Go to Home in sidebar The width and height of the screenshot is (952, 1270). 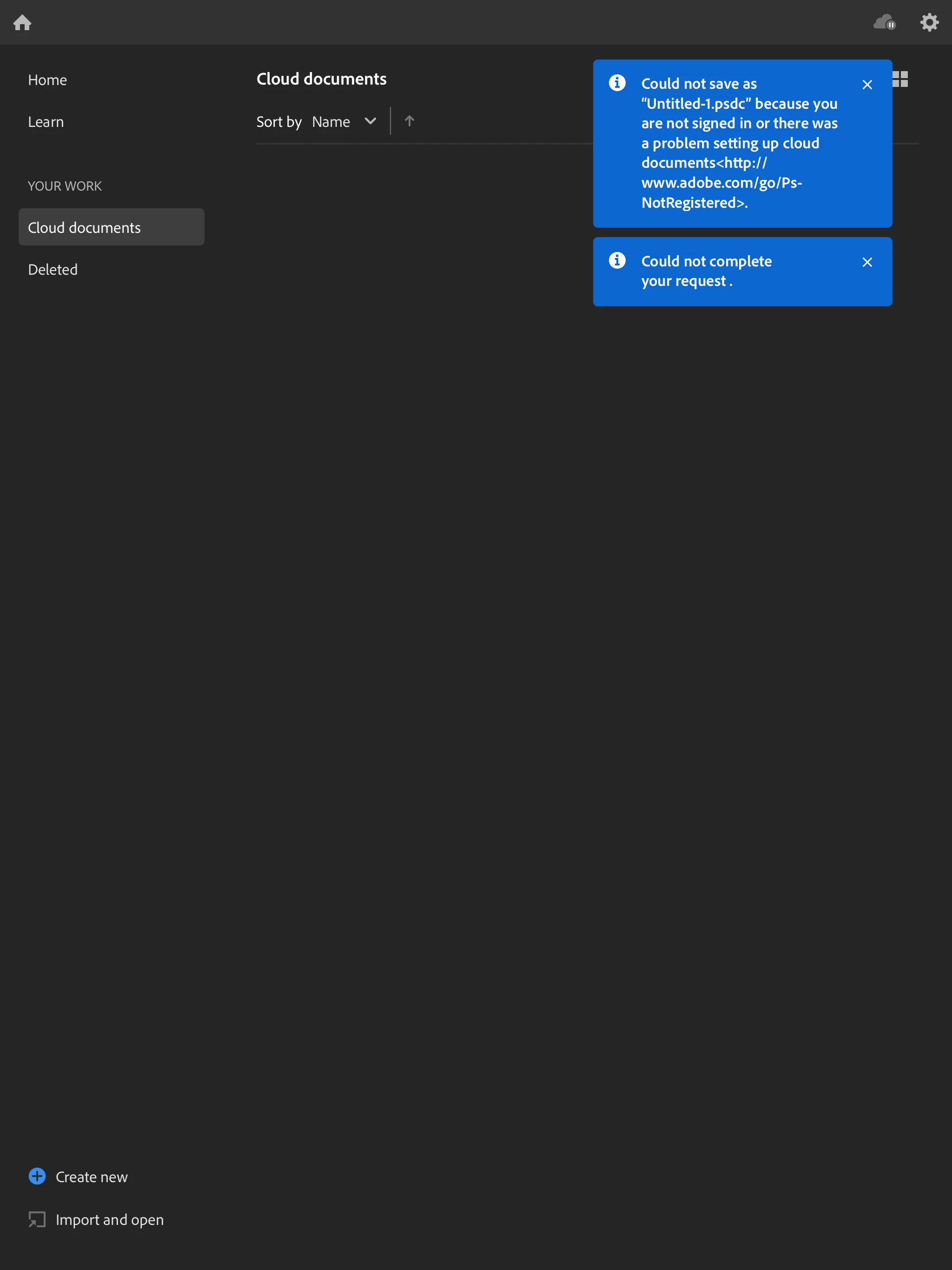pyautogui.click(x=48, y=80)
